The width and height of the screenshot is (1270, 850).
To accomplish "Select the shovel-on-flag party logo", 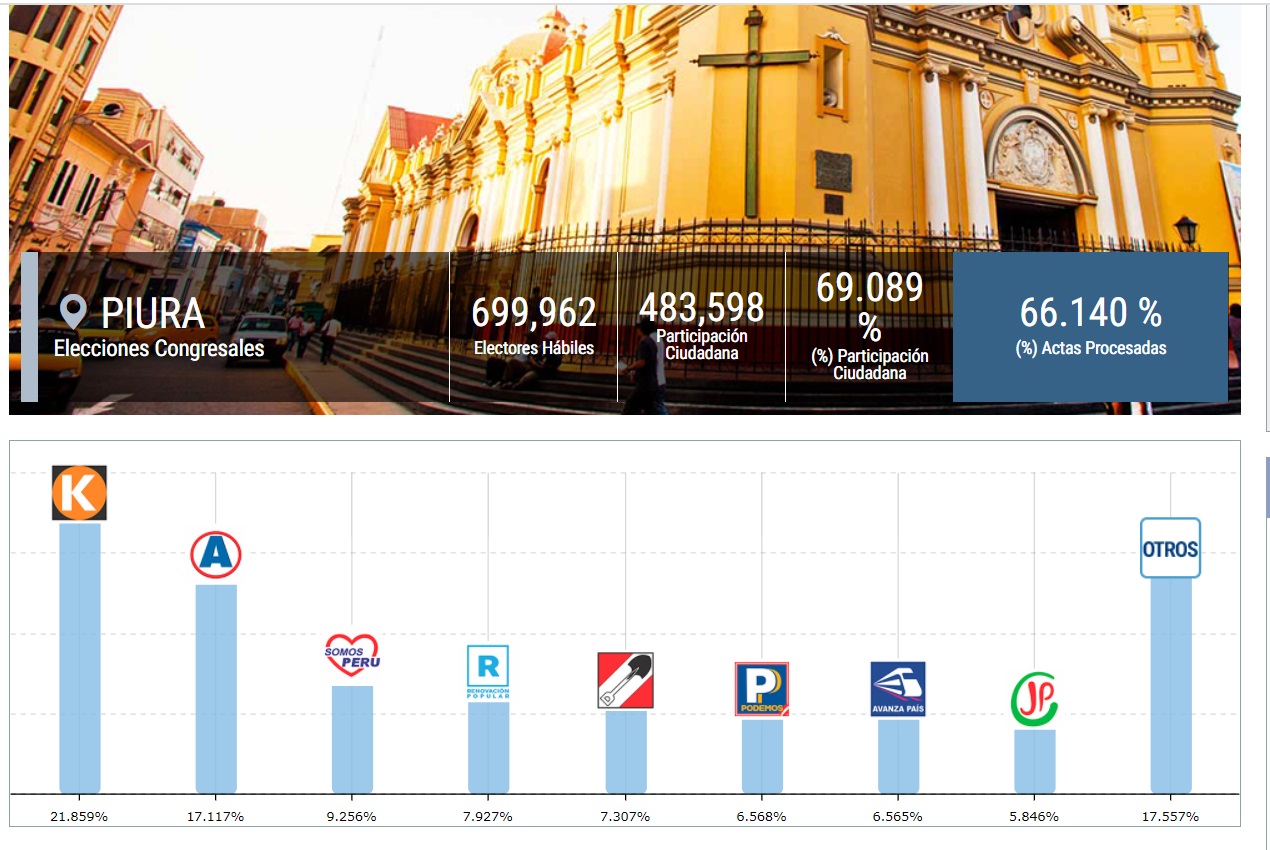I will tap(625, 680).
